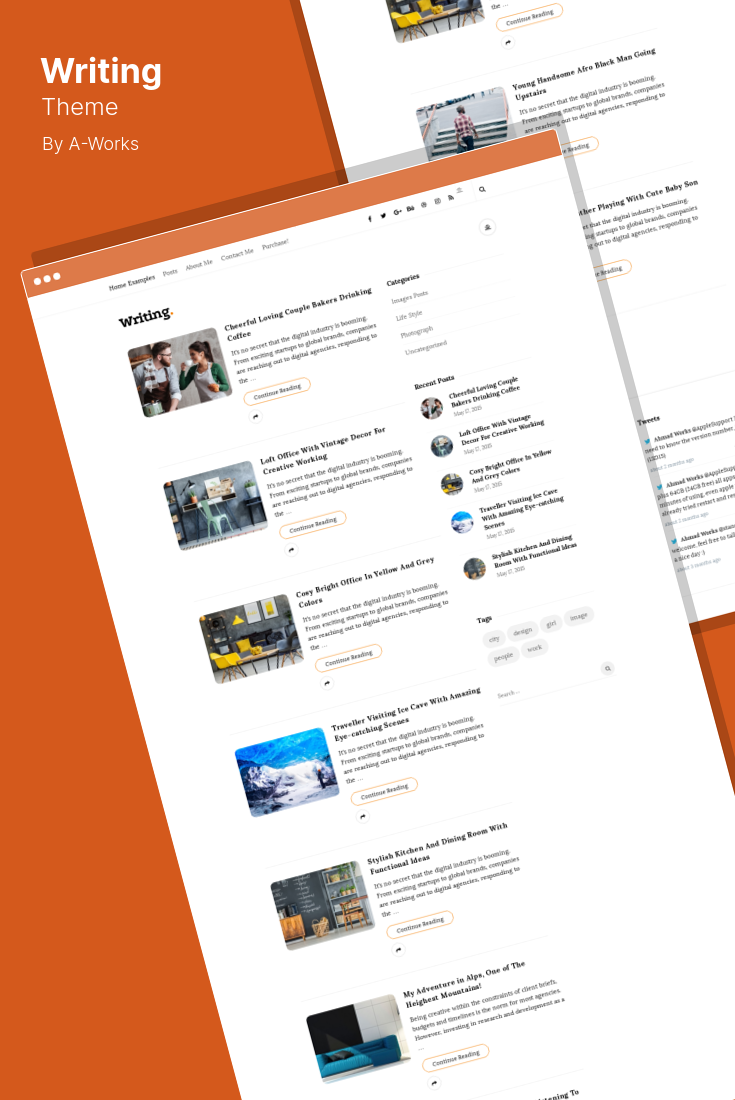Open the ice cave post thumbnail
Screen dimensions: 735x1100
[287, 772]
